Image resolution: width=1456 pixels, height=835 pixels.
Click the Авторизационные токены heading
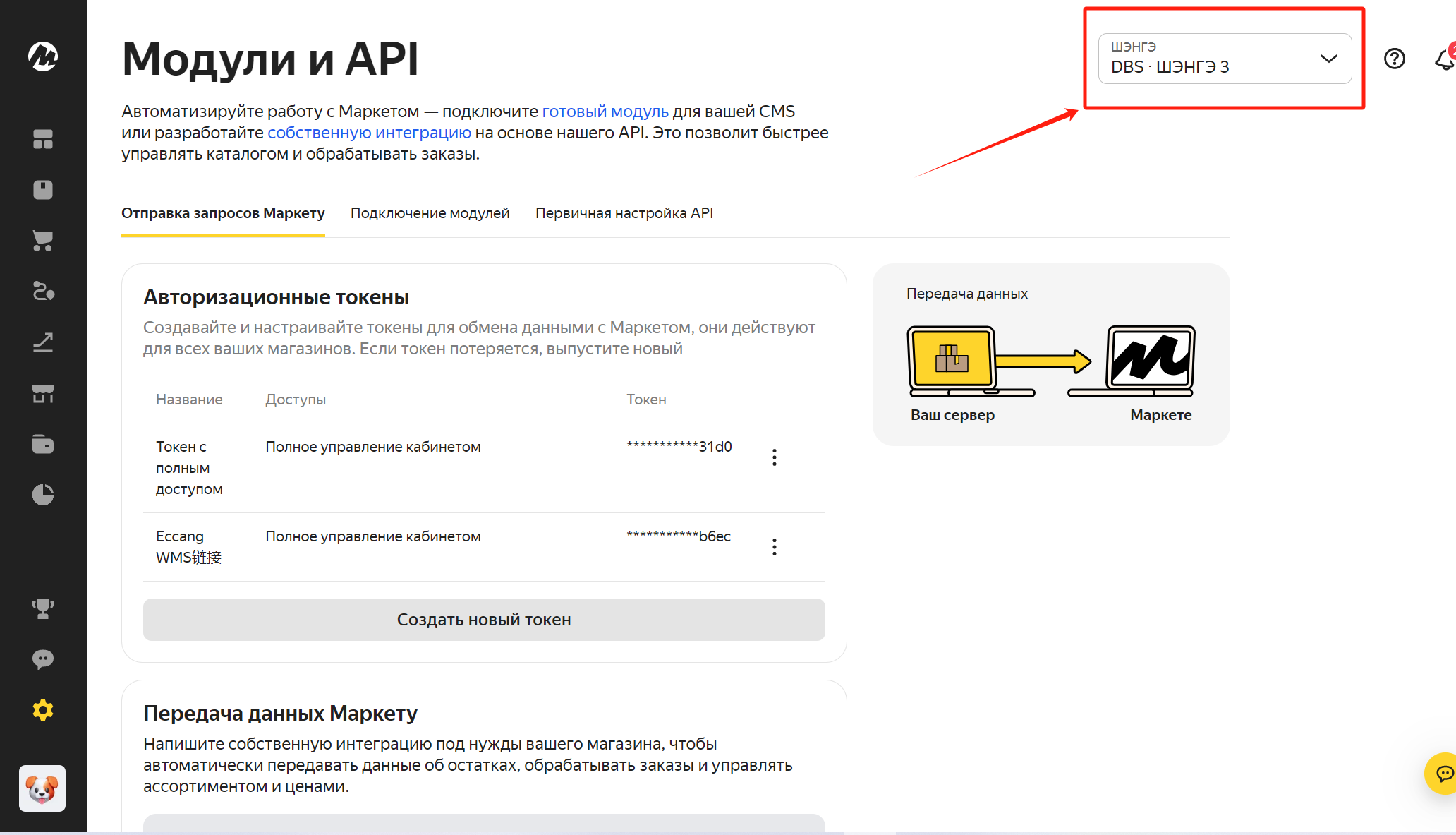pos(277,297)
